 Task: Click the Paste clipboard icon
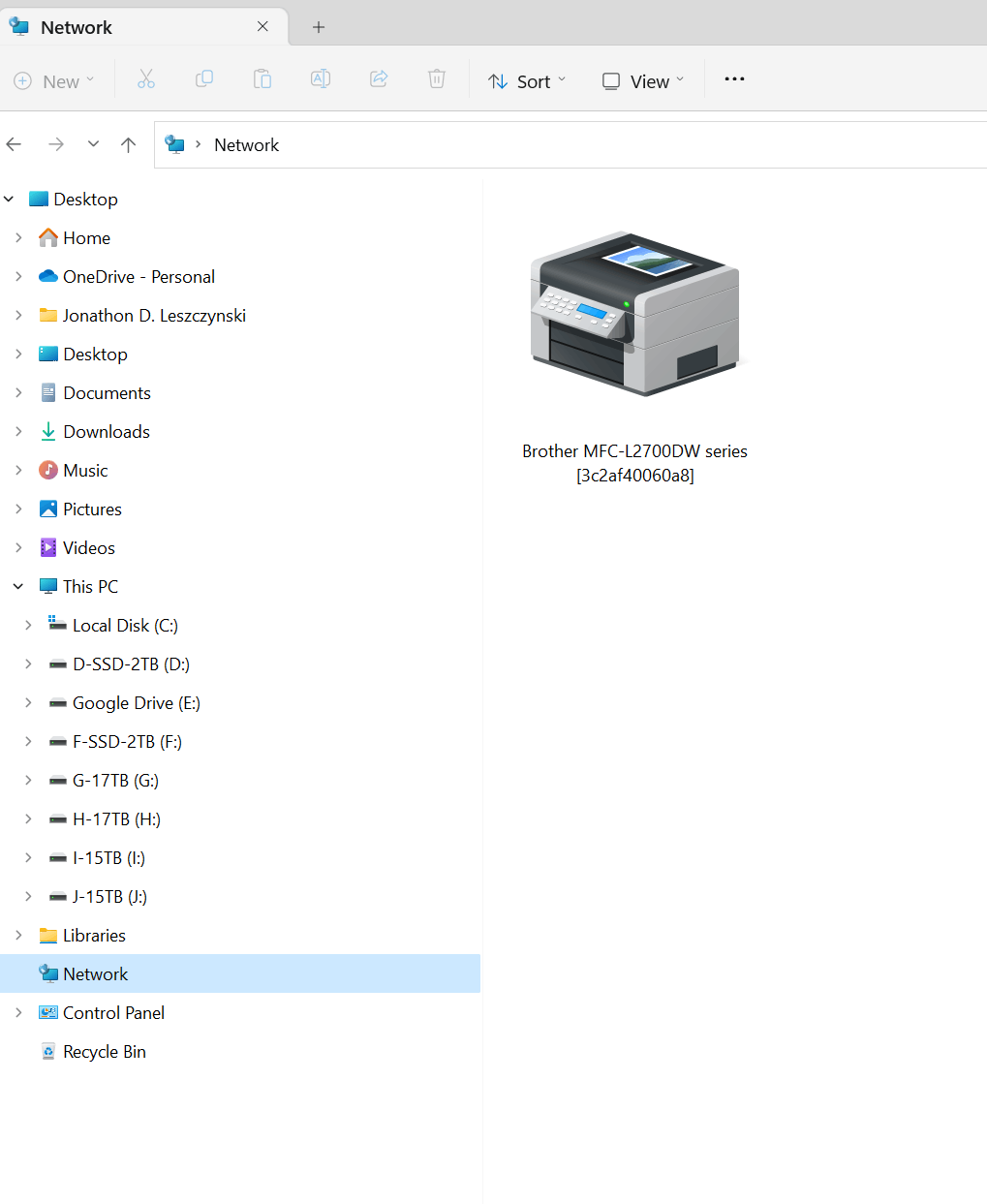[262, 79]
